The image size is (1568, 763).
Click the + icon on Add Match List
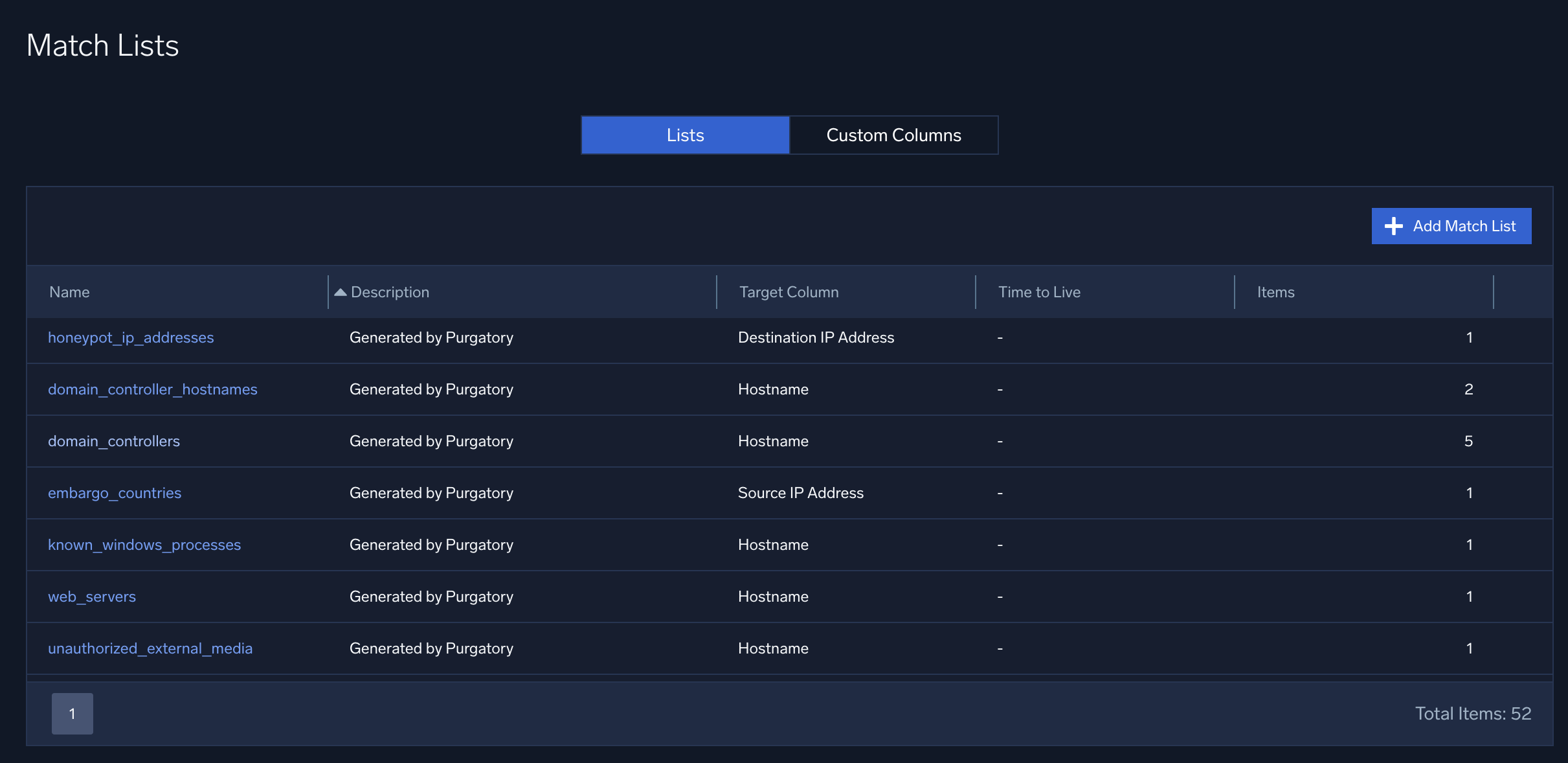(1392, 225)
